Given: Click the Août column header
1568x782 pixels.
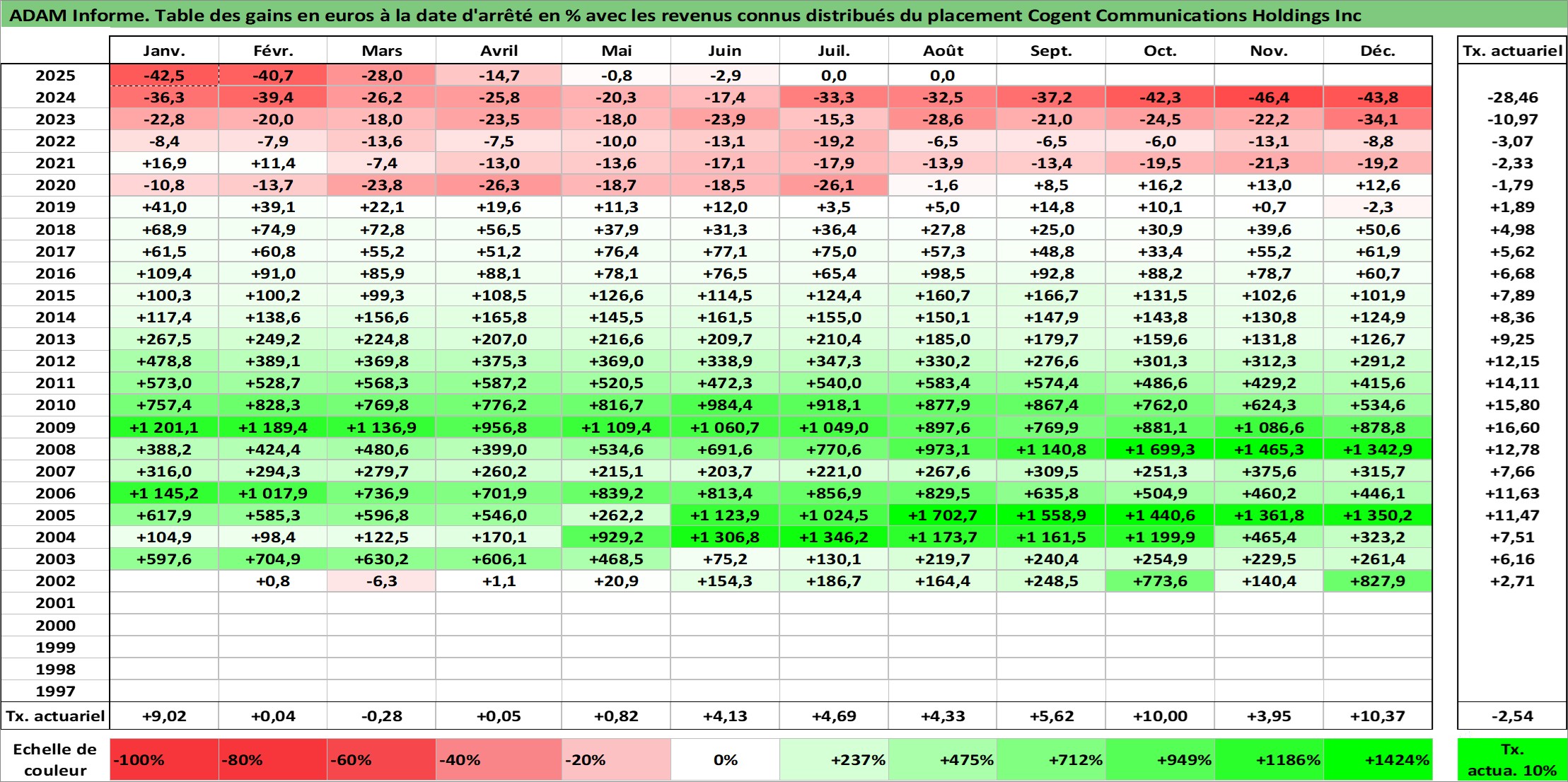Looking at the screenshot, I should pos(943,50).
